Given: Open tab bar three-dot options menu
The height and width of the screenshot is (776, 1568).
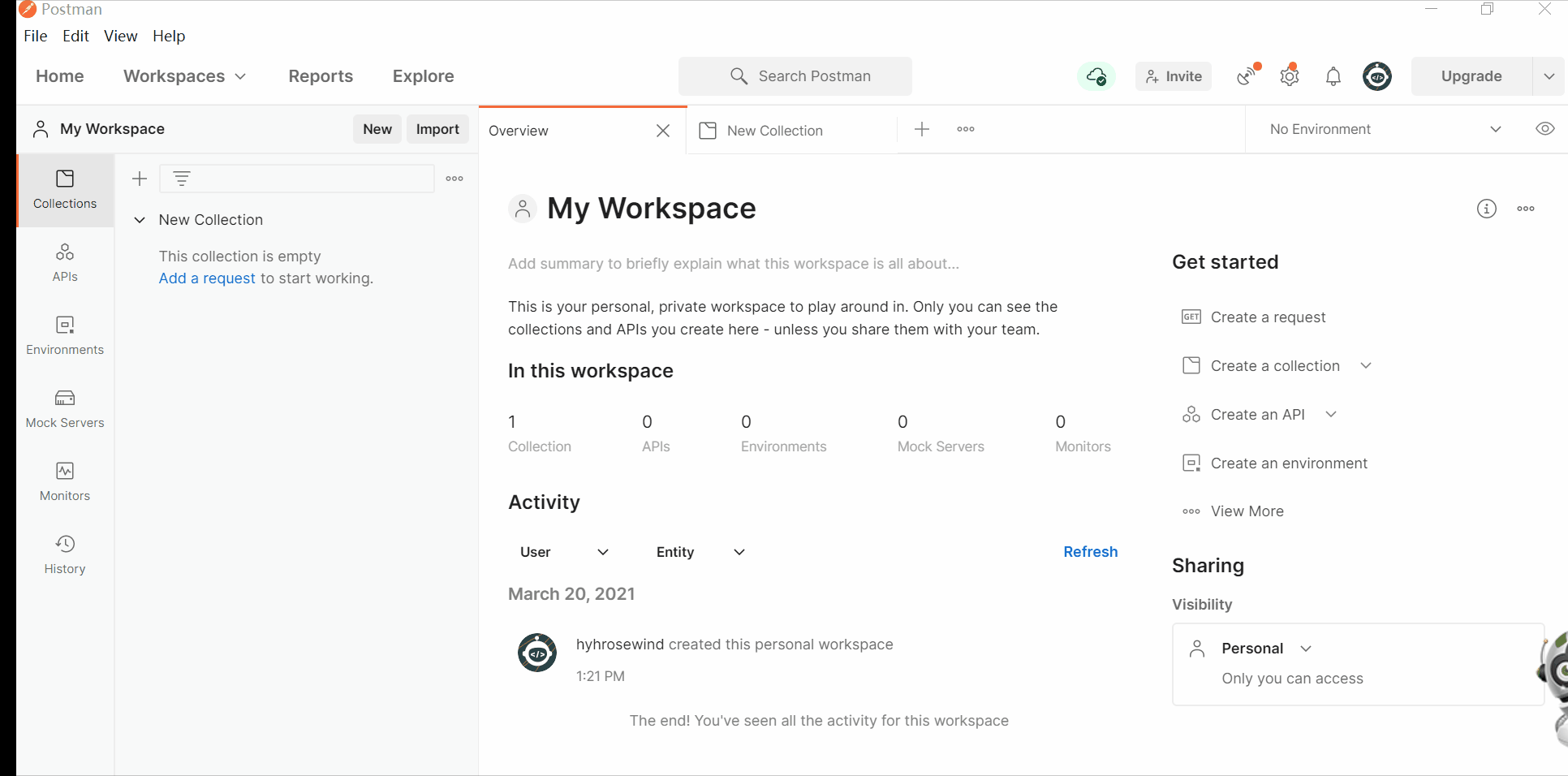Looking at the screenshot, I should [966, 129].
